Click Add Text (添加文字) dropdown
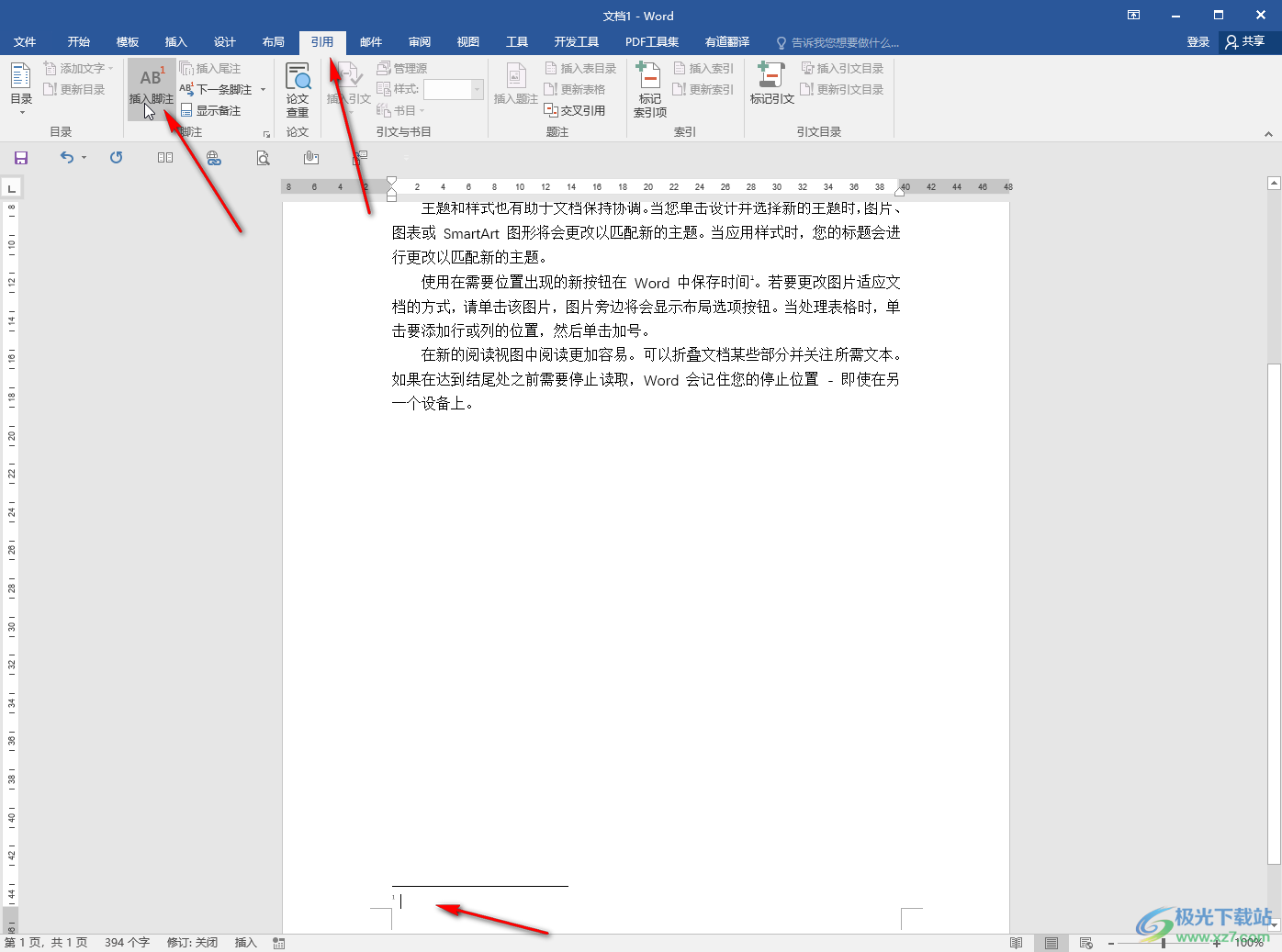The height and width of the screenshot is (952, 1282). (x=78, y=69)
